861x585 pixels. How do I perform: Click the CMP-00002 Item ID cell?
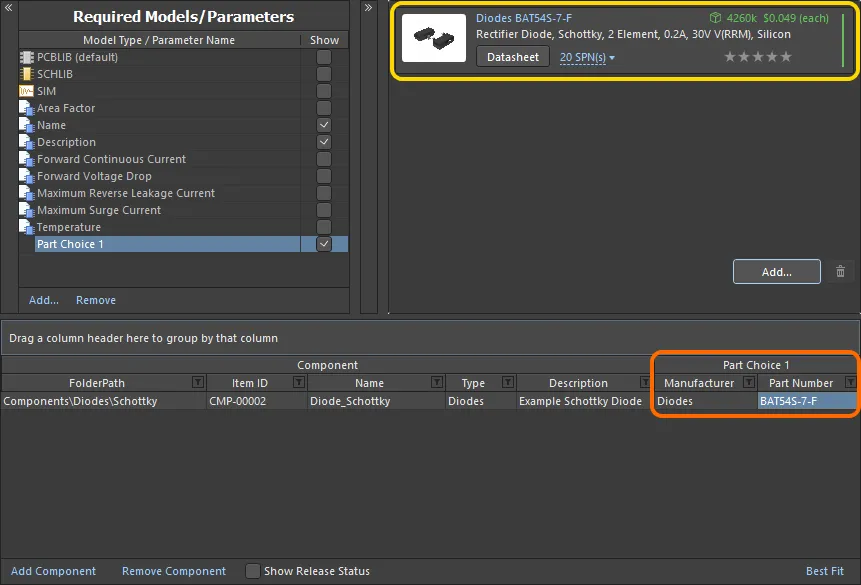click(256, 401)
